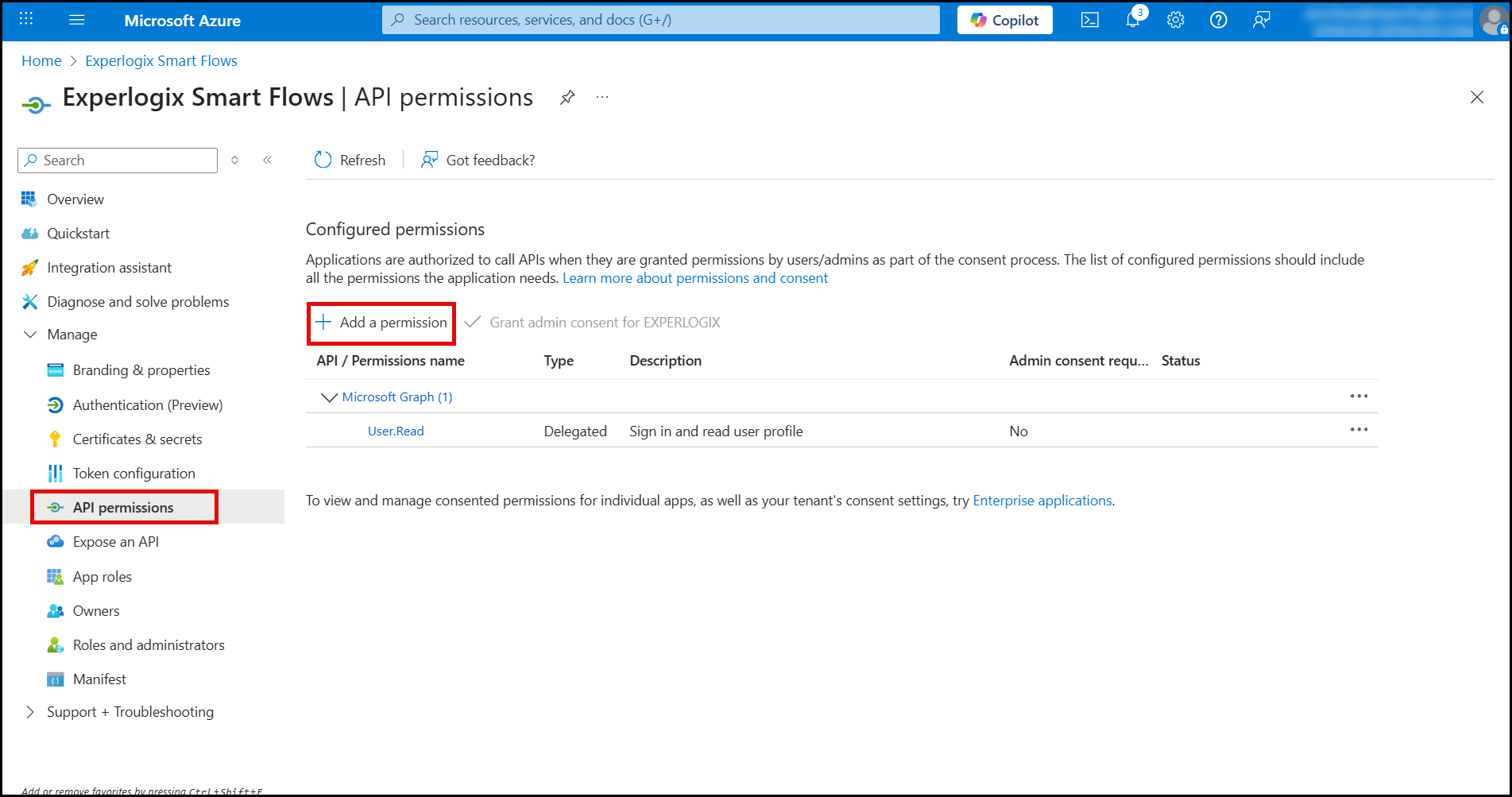Open the User.Read permission link

(396, 431)
